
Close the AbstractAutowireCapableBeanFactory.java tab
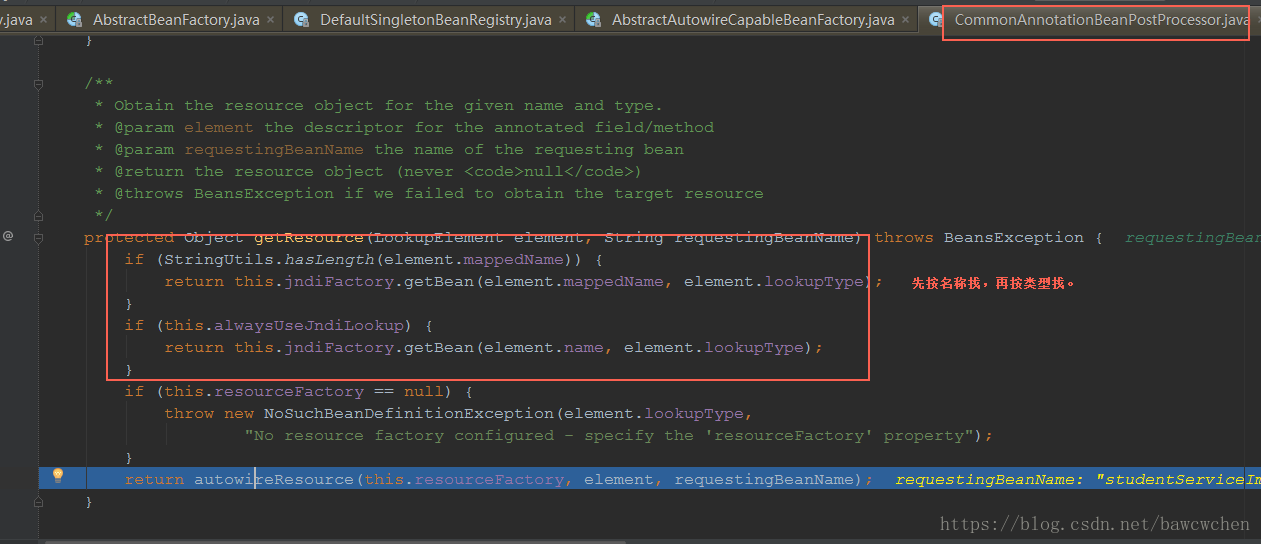point(906,19)
